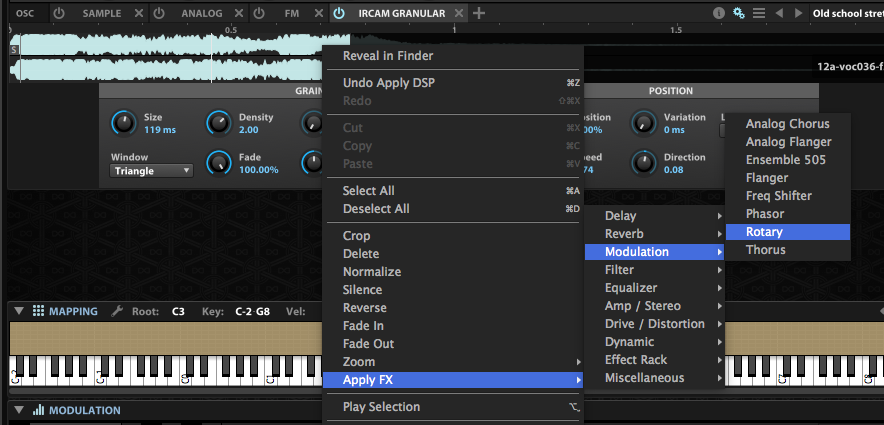The height and width of the screenshot is (425, 884).
Task: Close the SAMPLE oscillator tab
Action: (x=139, y=14)
